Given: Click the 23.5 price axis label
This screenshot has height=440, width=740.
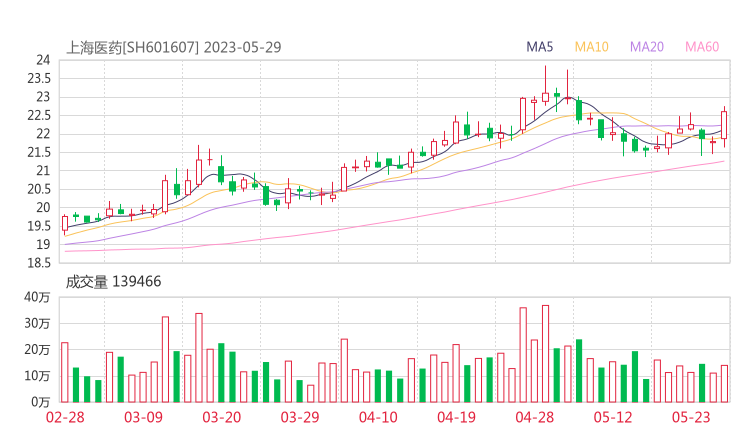Looking at the screenshot, I should [39, 78].
